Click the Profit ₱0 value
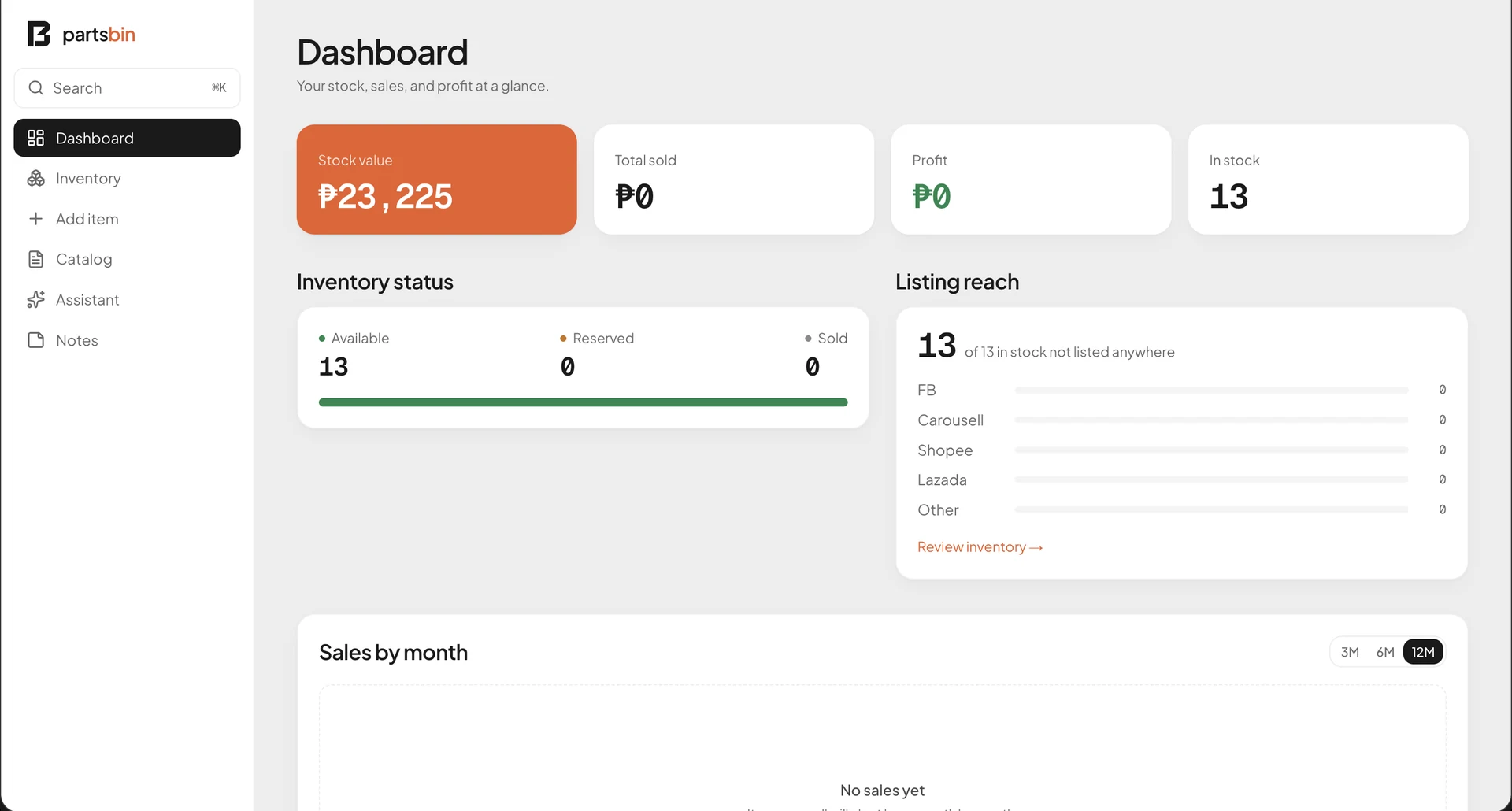Image resolution: width=1512 pixels, height=811 pixels. tap(932, 196)
